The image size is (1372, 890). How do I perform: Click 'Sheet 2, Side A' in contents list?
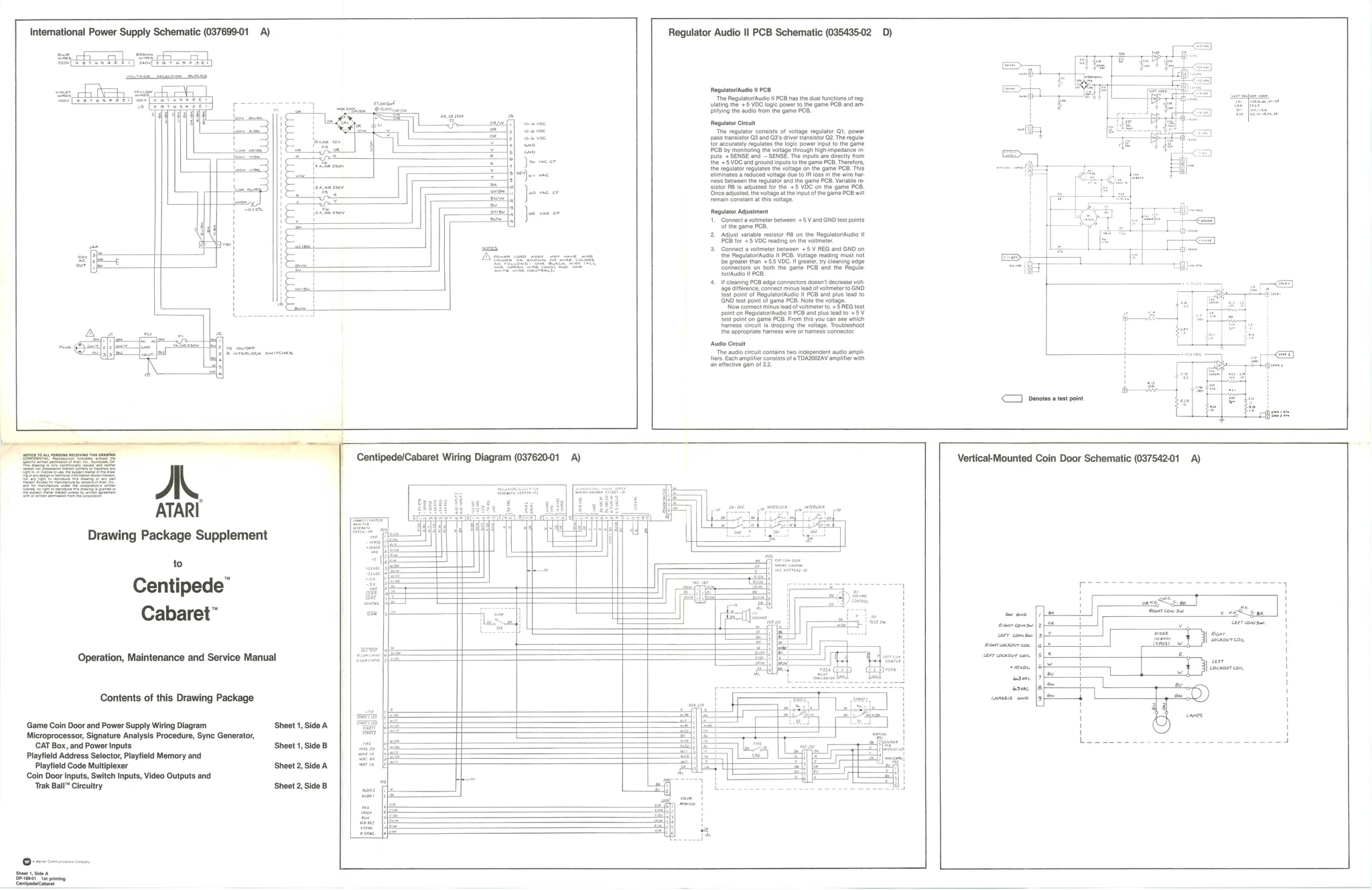pyautogui.click(x=301, y=765)
